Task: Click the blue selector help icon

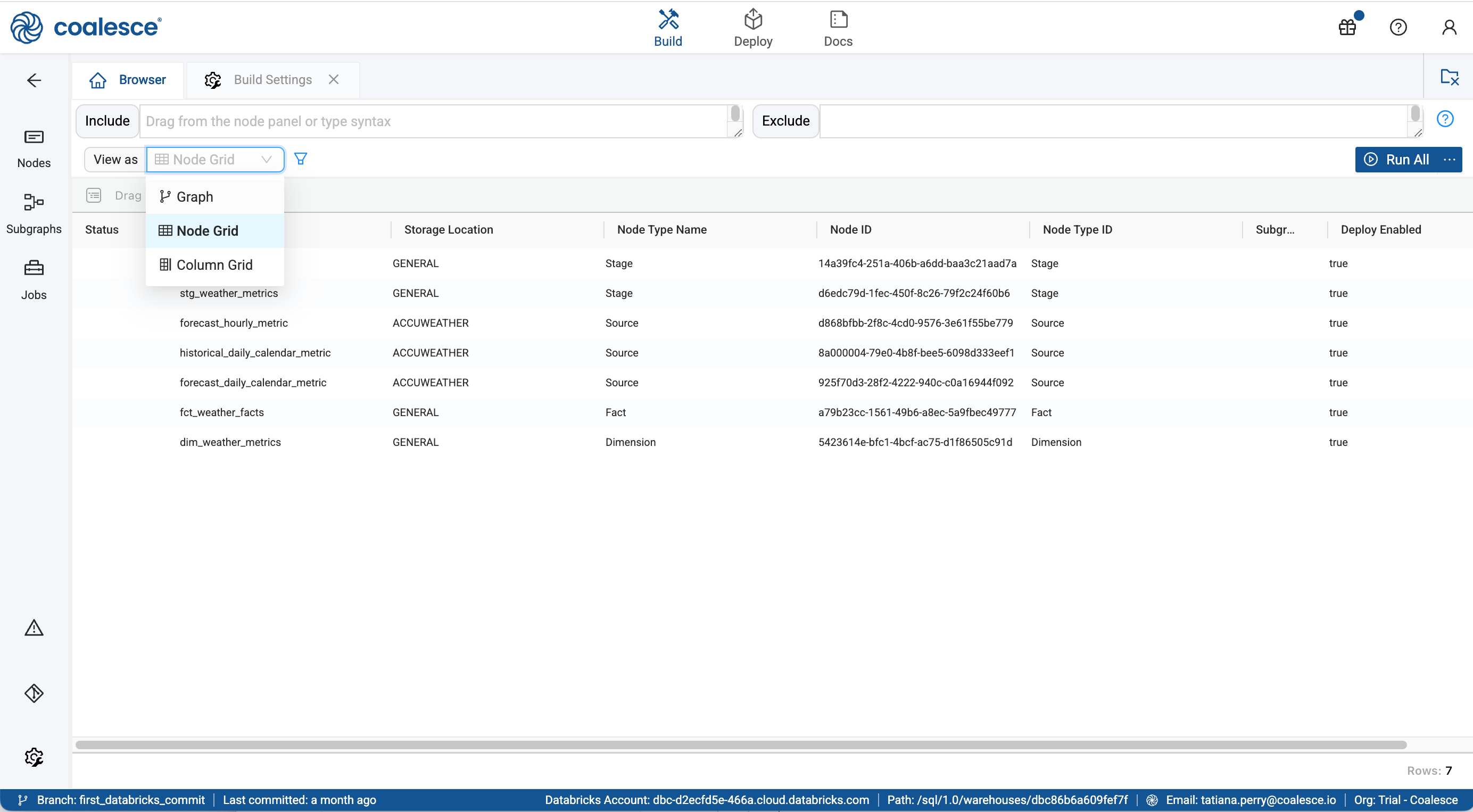Action: (1445, 119)
